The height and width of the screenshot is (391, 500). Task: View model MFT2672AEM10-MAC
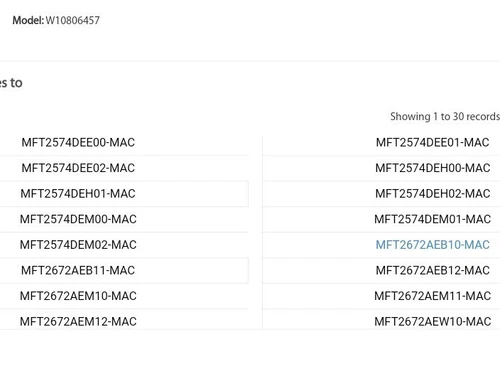[x=78, y=296]
